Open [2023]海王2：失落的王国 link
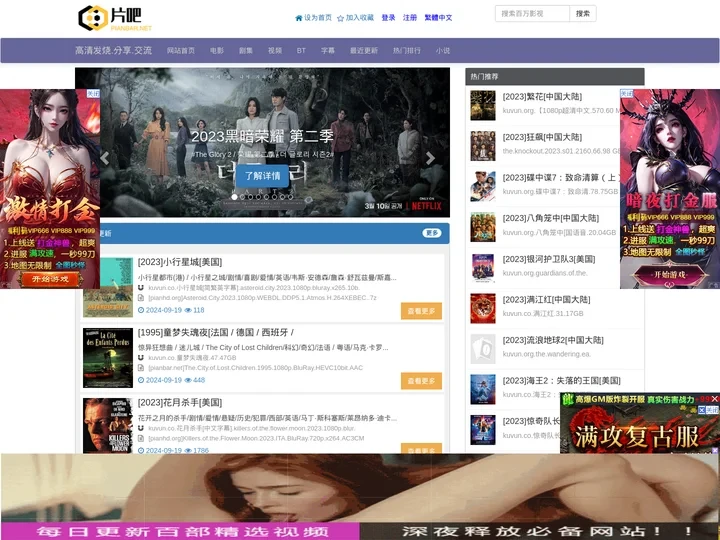This screenshot has height=540, width=720. (x=561, y=380)
